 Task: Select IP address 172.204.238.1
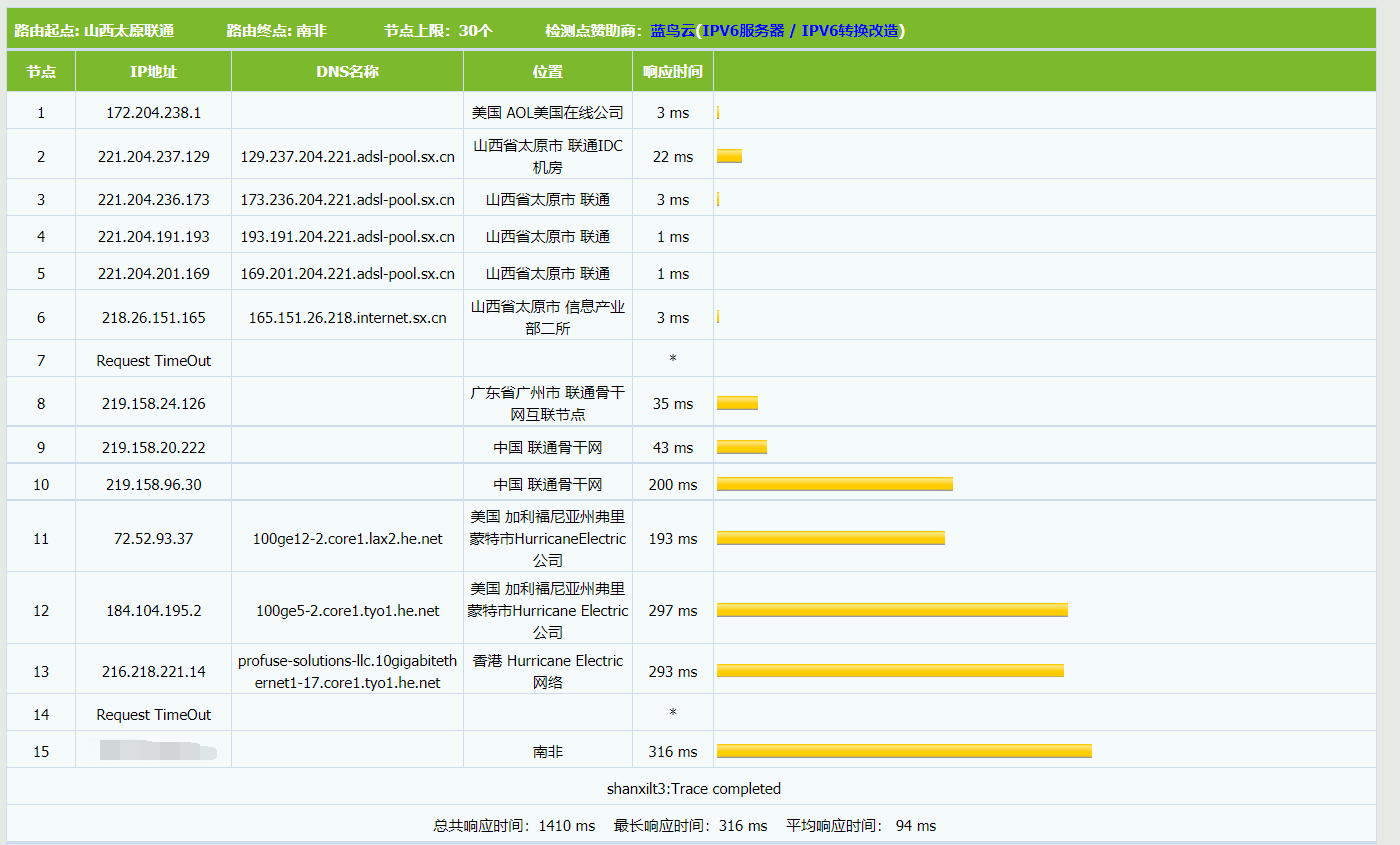point(154,113)
